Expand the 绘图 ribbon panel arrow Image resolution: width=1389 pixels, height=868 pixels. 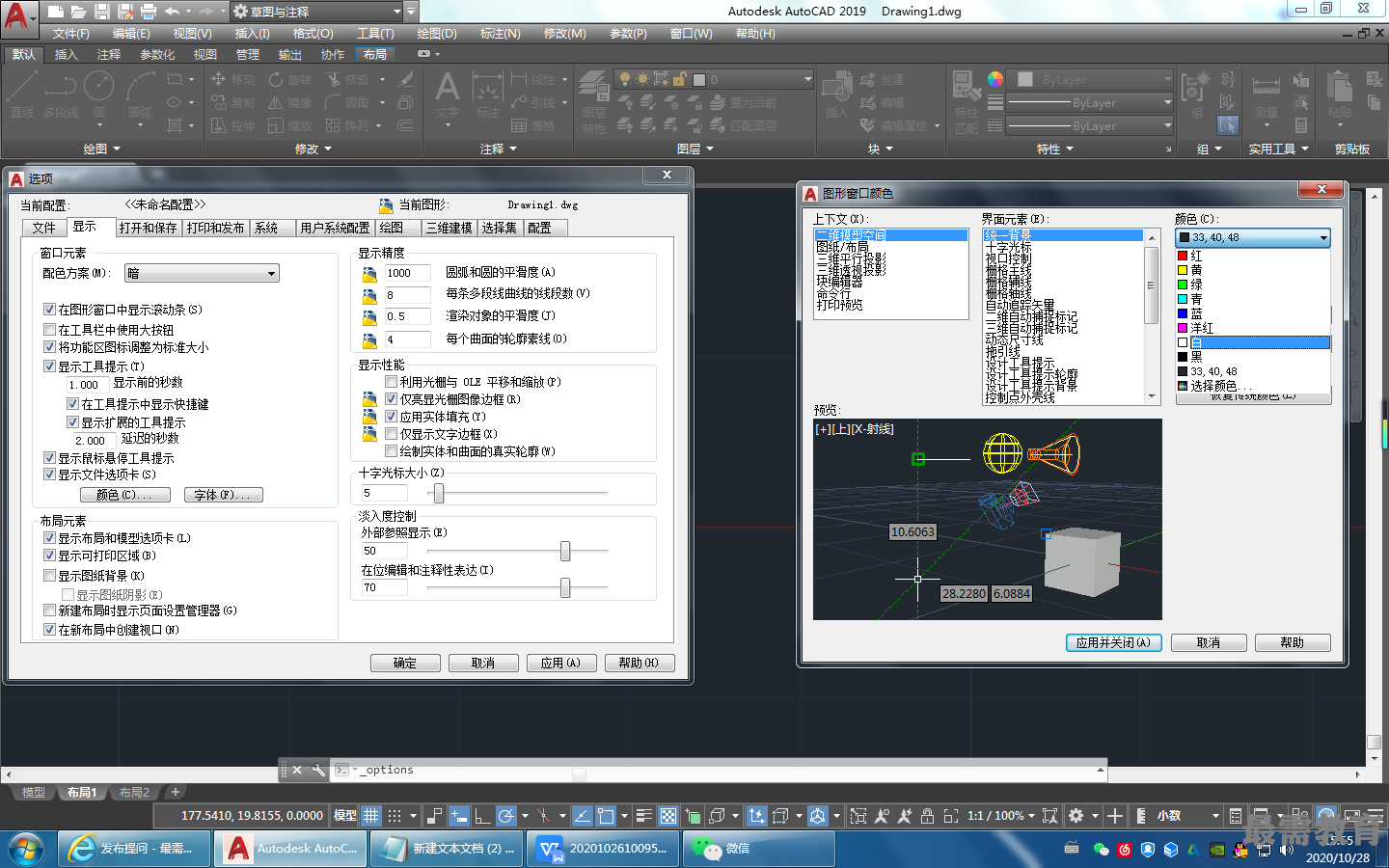point(117,149)
